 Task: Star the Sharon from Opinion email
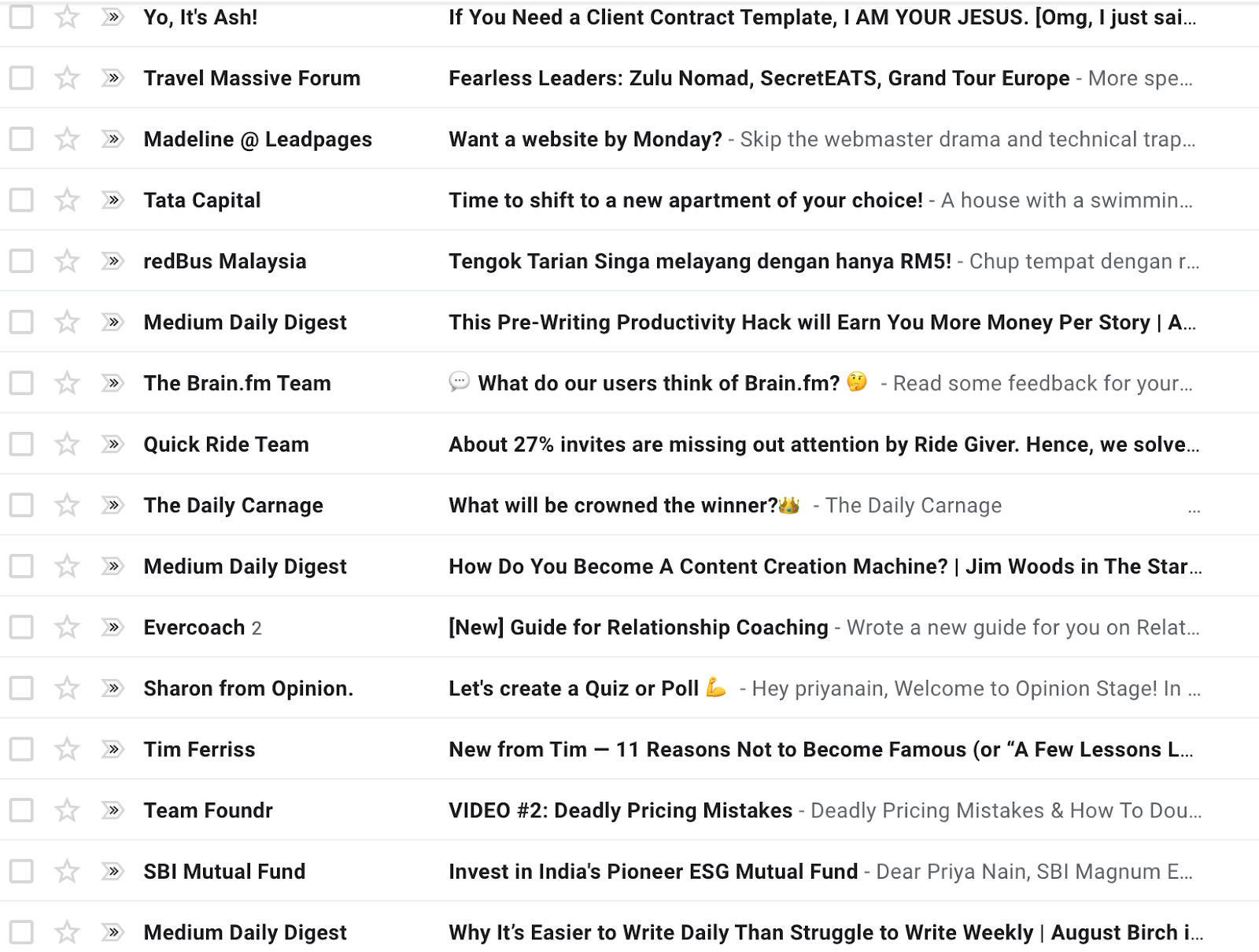click(x=67, y=688)
